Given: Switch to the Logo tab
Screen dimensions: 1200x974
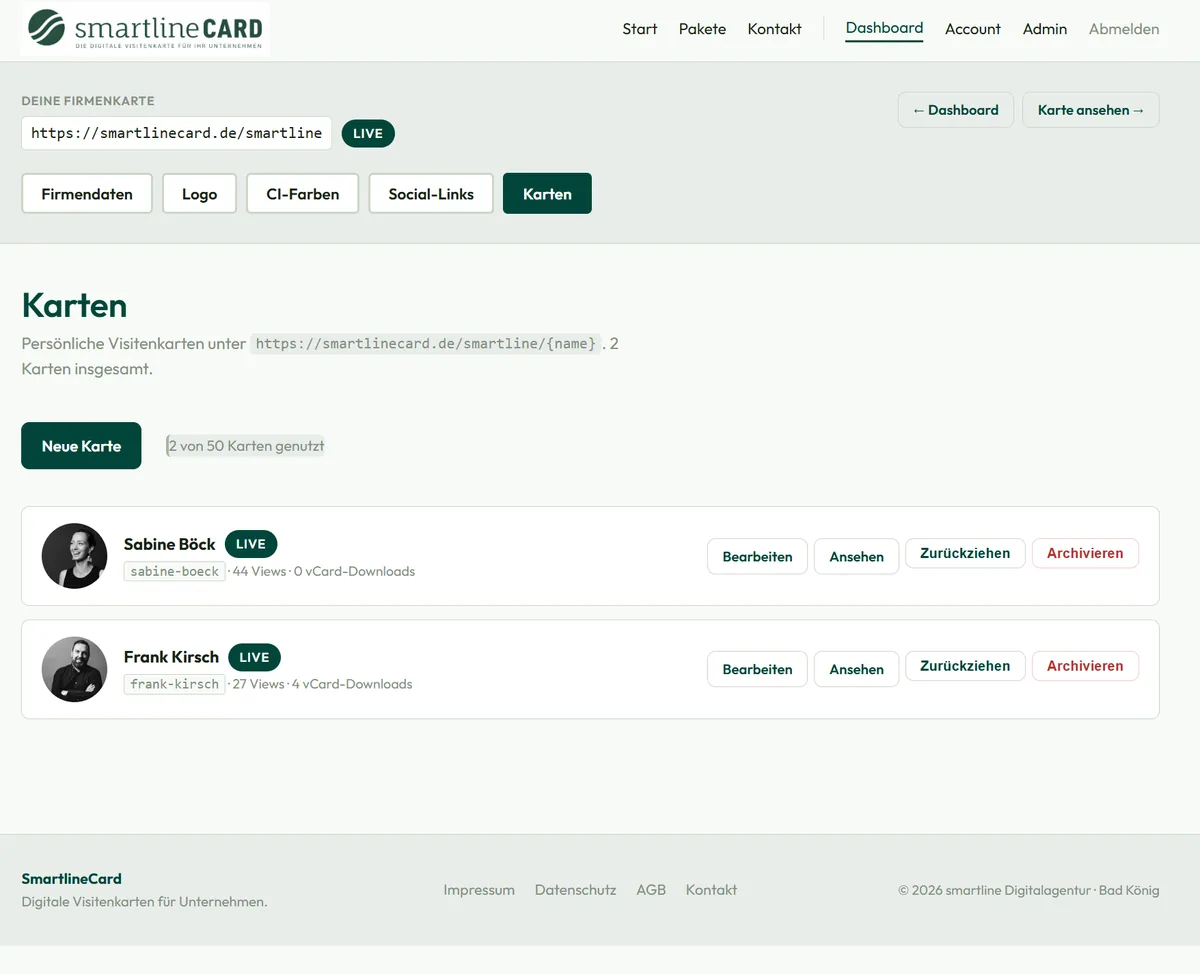Looking at the screenshot, I should coord(199,194).
